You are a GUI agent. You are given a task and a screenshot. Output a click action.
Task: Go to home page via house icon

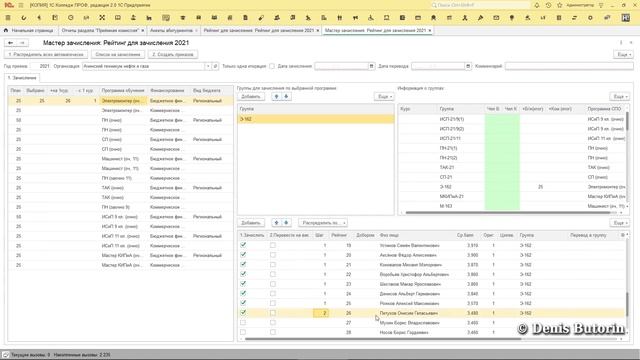(x=6, y=30)
